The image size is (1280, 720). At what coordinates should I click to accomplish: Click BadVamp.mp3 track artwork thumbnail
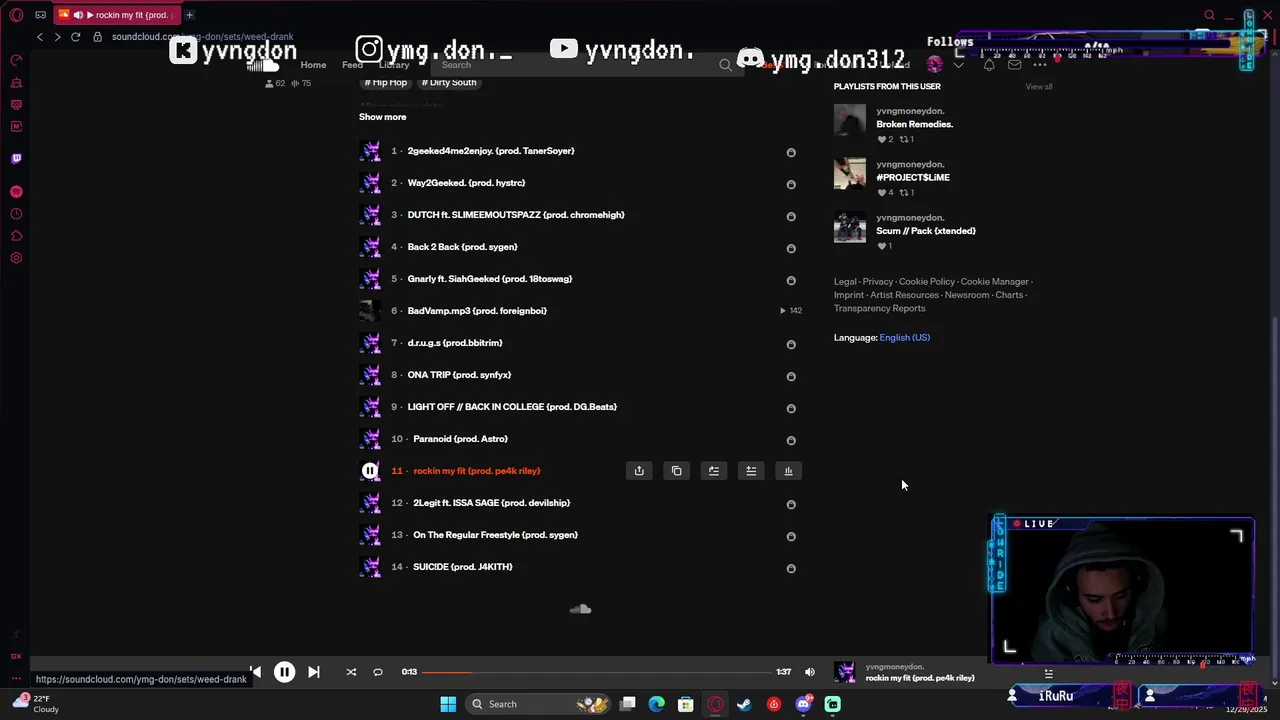370,311
